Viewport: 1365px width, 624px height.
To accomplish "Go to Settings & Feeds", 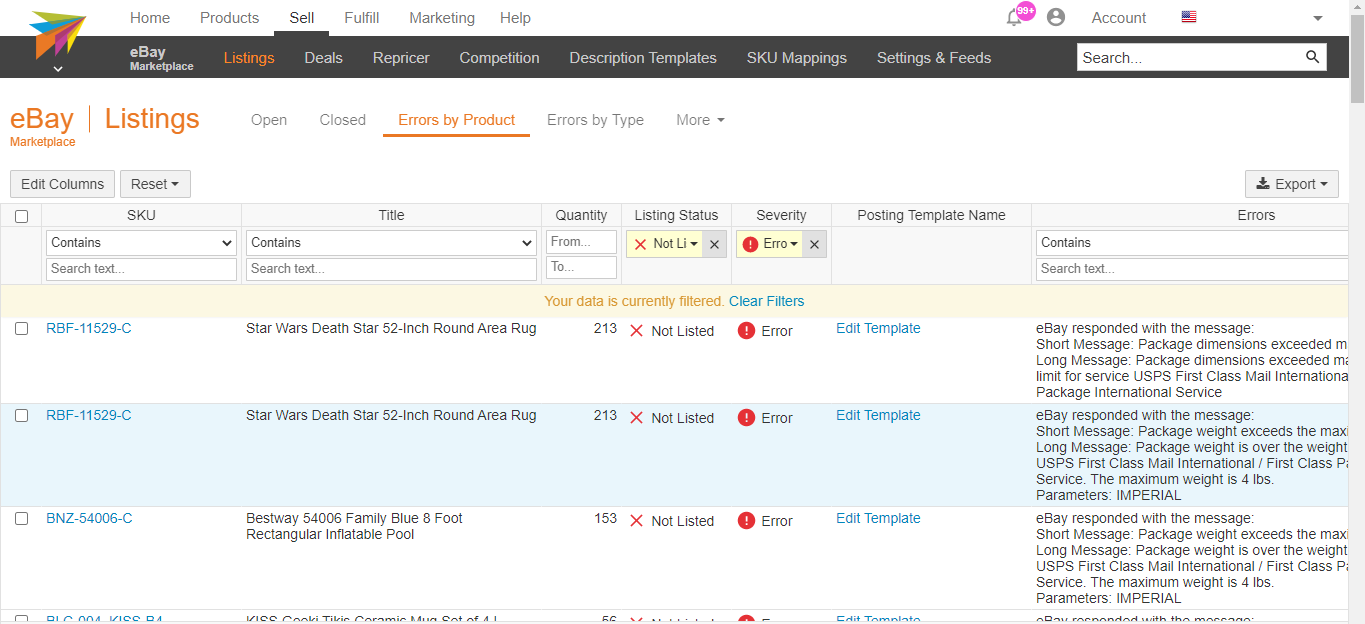I will coord(934,58).
